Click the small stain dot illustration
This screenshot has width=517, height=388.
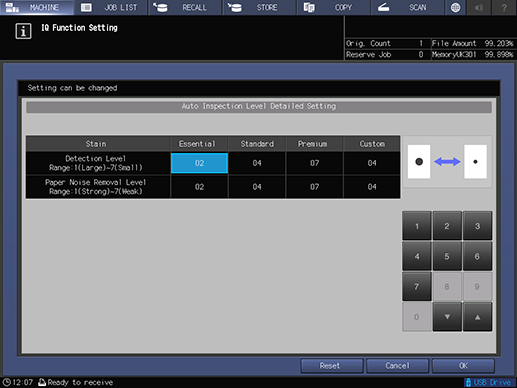coord(475,162)
